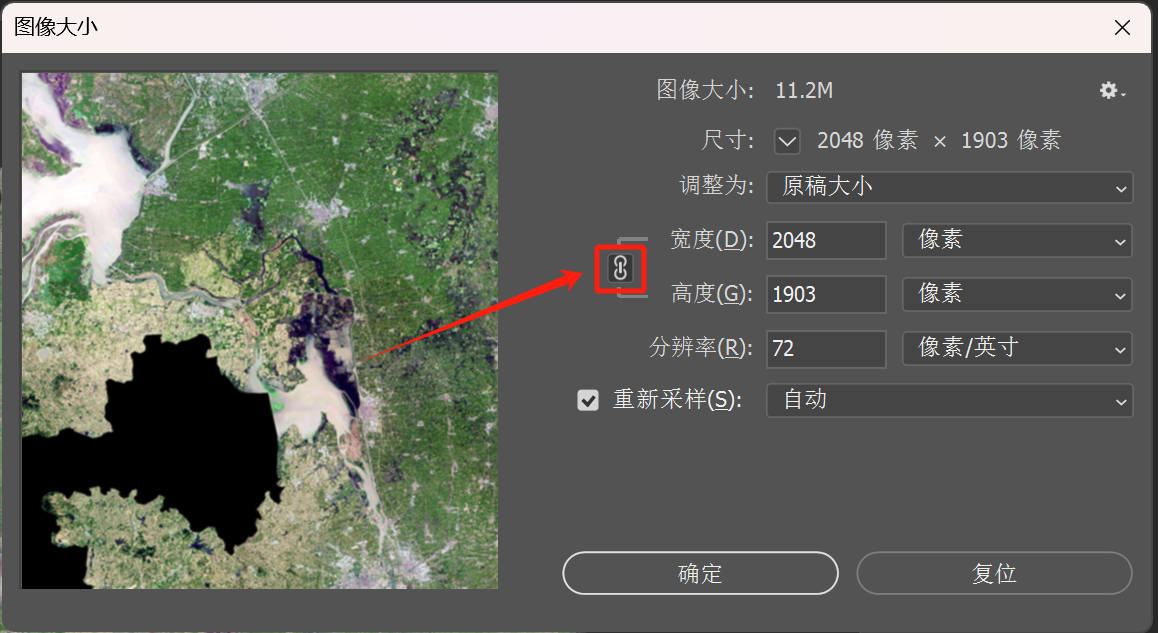
Task: Open the 调整为 preset dropdown
Action: [x=950, y=188]
